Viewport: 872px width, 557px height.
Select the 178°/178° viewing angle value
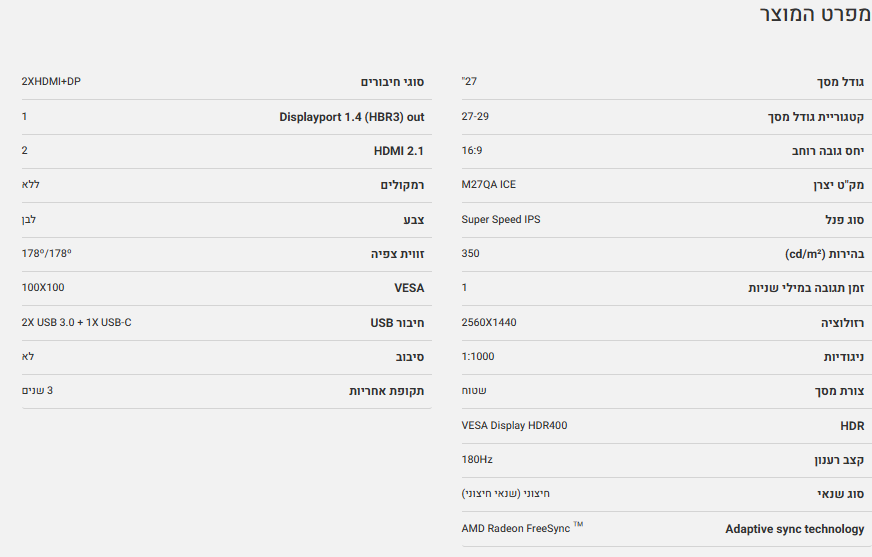pos(46,254)
